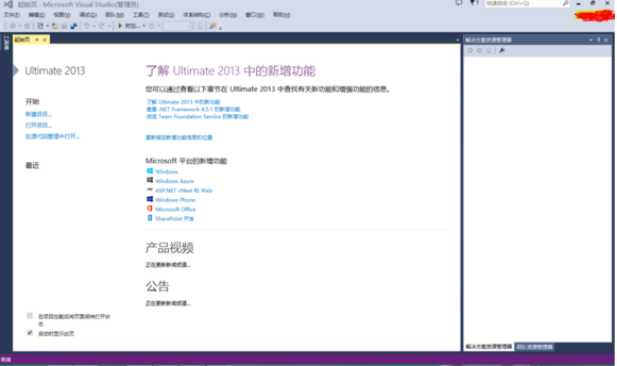
Task: Click the Start/Attach play button in toolbar
Action: pyautogui.click(x=120, y=26)
